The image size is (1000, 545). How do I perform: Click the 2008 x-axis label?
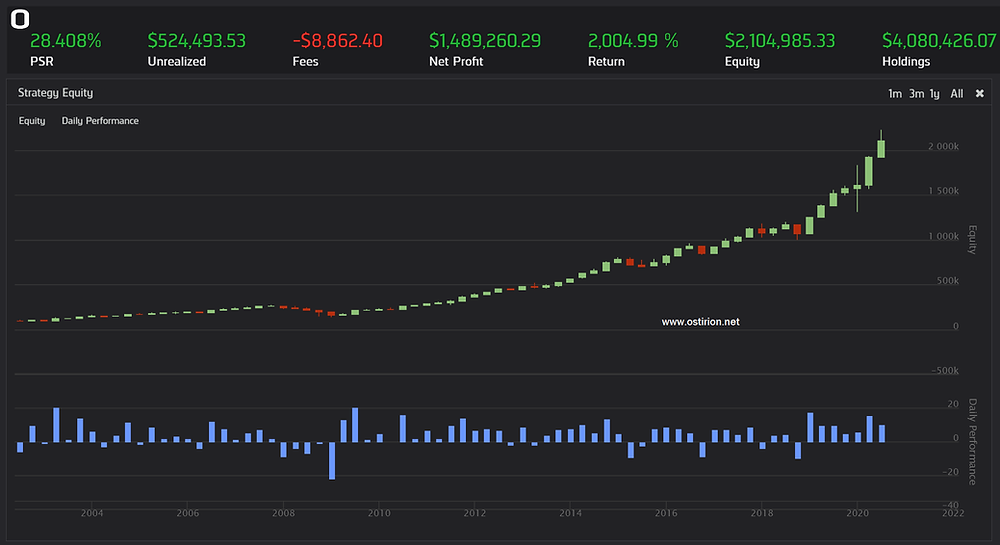283,512
